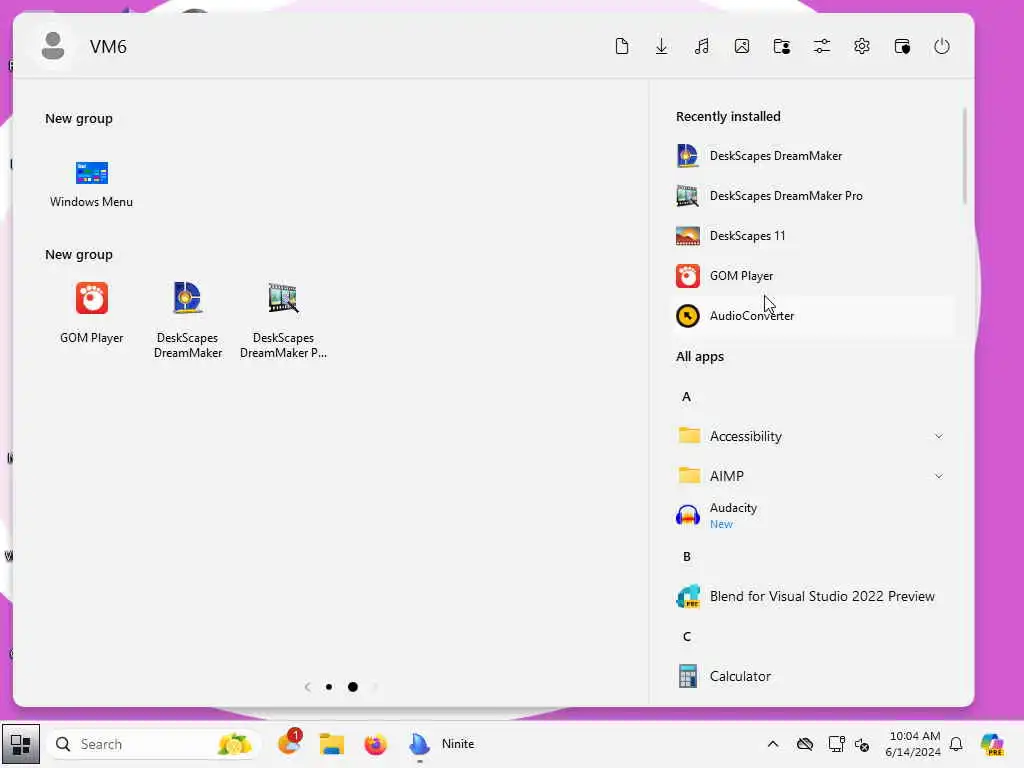Viewport: 1024px width, 768px height.
Task: Jump via letter A header in All apps
Action: [686, 396]
